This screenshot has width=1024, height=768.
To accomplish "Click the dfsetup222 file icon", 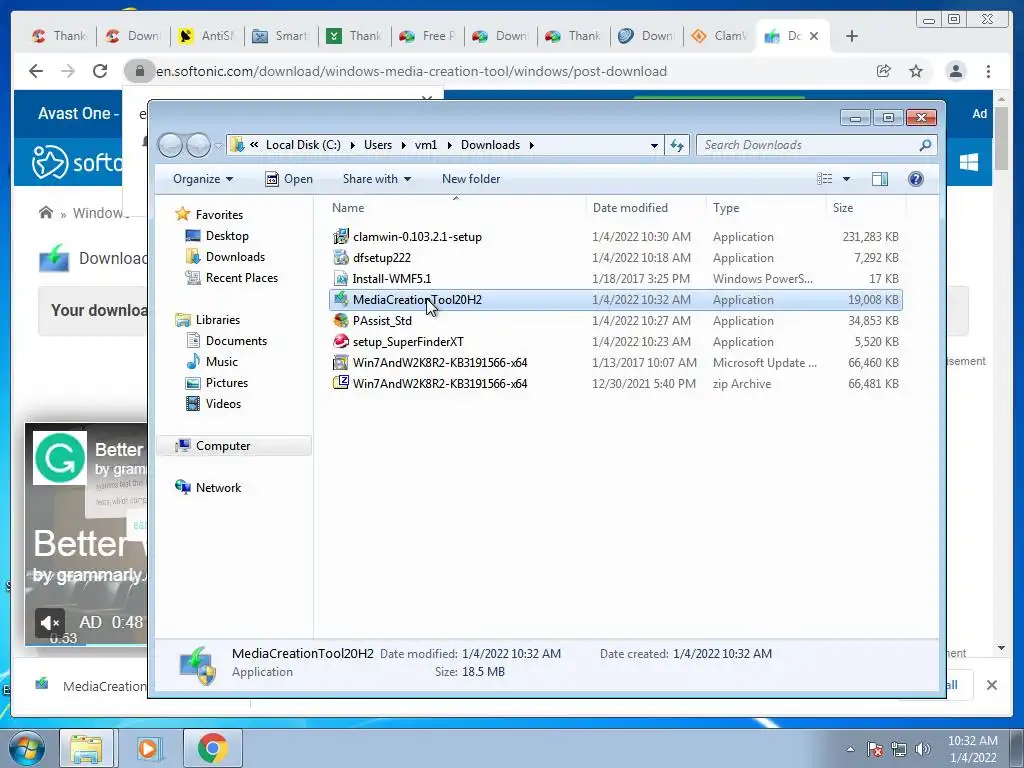I will (x=341, y=257).
